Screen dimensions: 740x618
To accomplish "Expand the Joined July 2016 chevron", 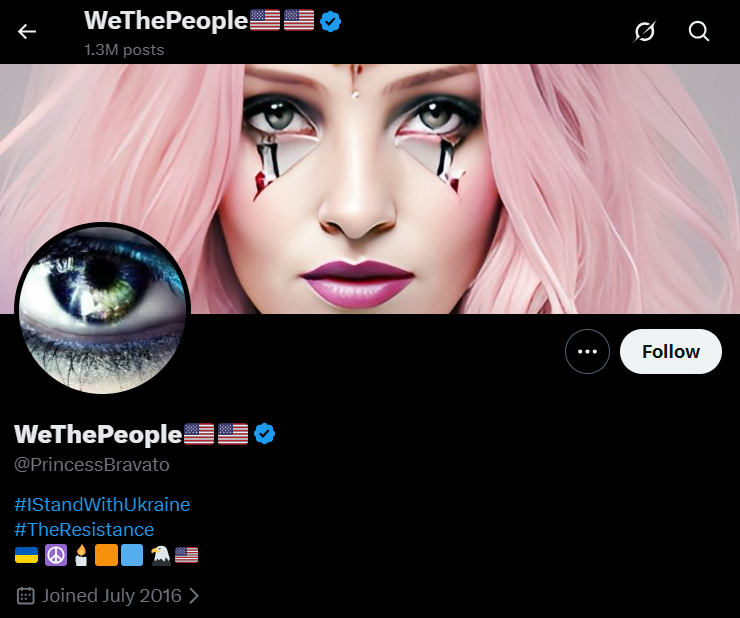I will pos(193,596).
